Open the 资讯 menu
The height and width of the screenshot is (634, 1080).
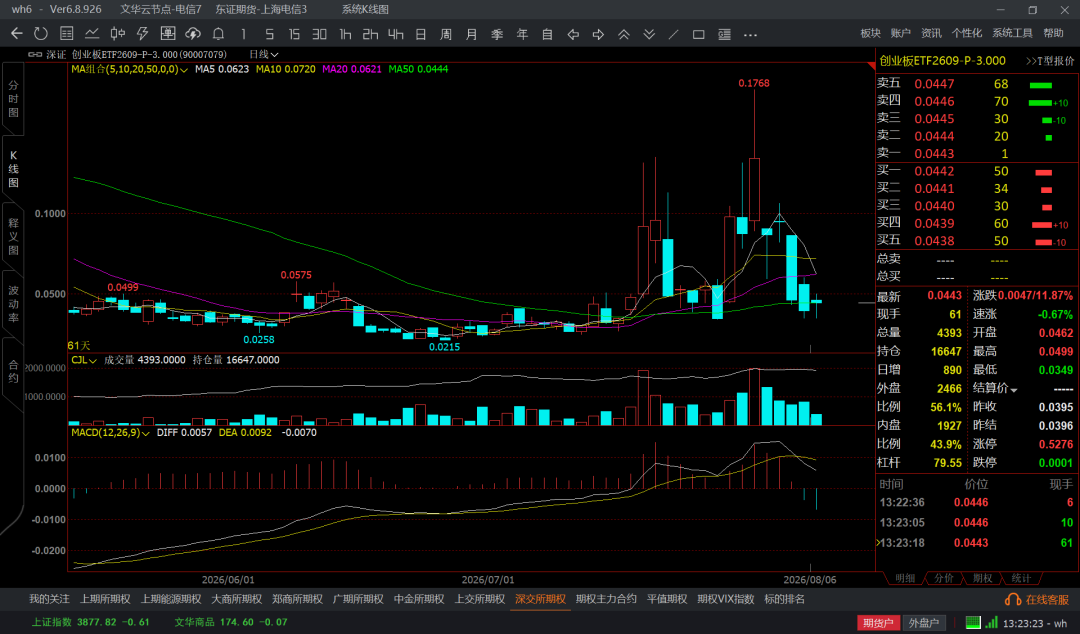pyautogui.click(x=931, y=33)
